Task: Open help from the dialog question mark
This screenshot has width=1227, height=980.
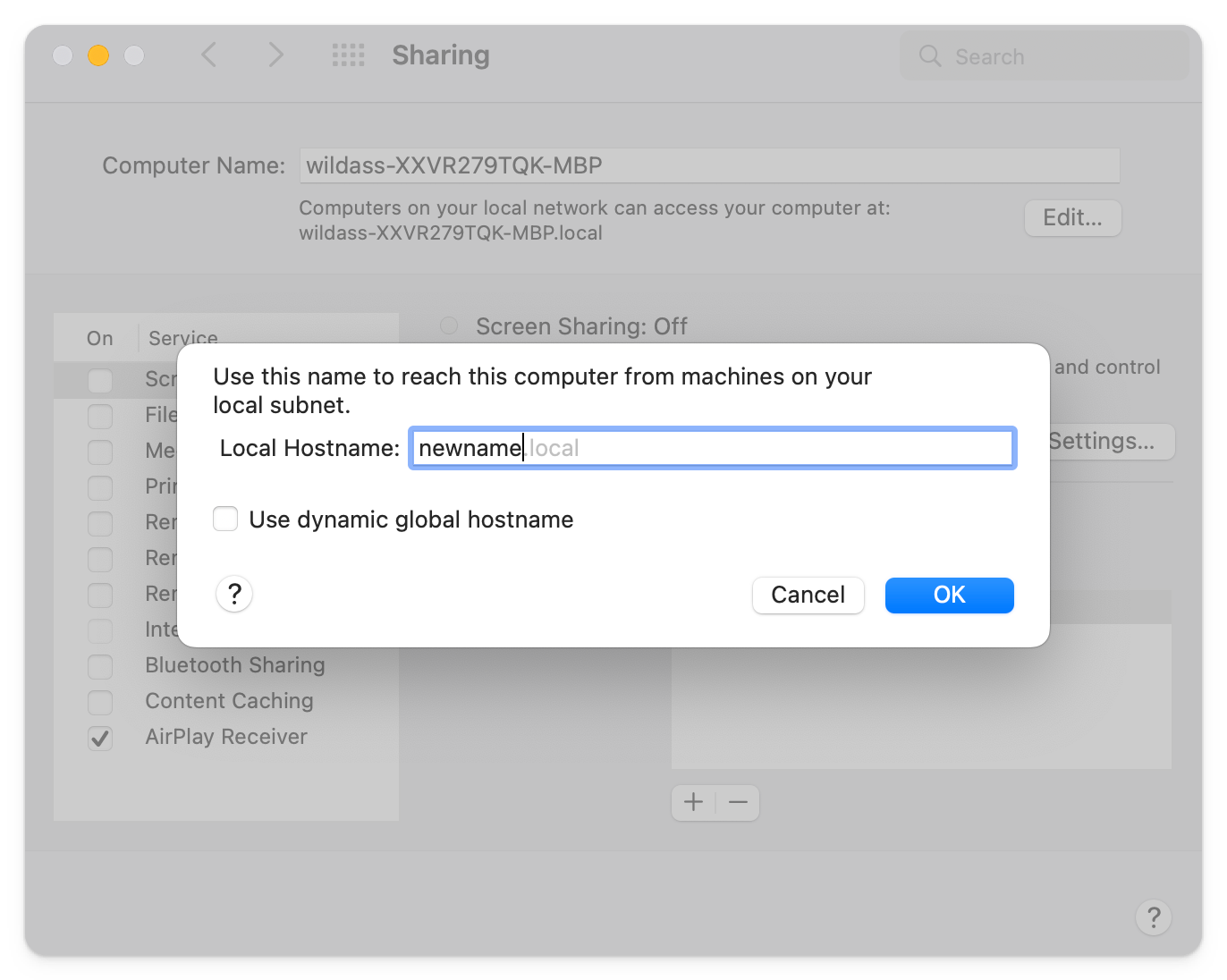Action: 233,594
